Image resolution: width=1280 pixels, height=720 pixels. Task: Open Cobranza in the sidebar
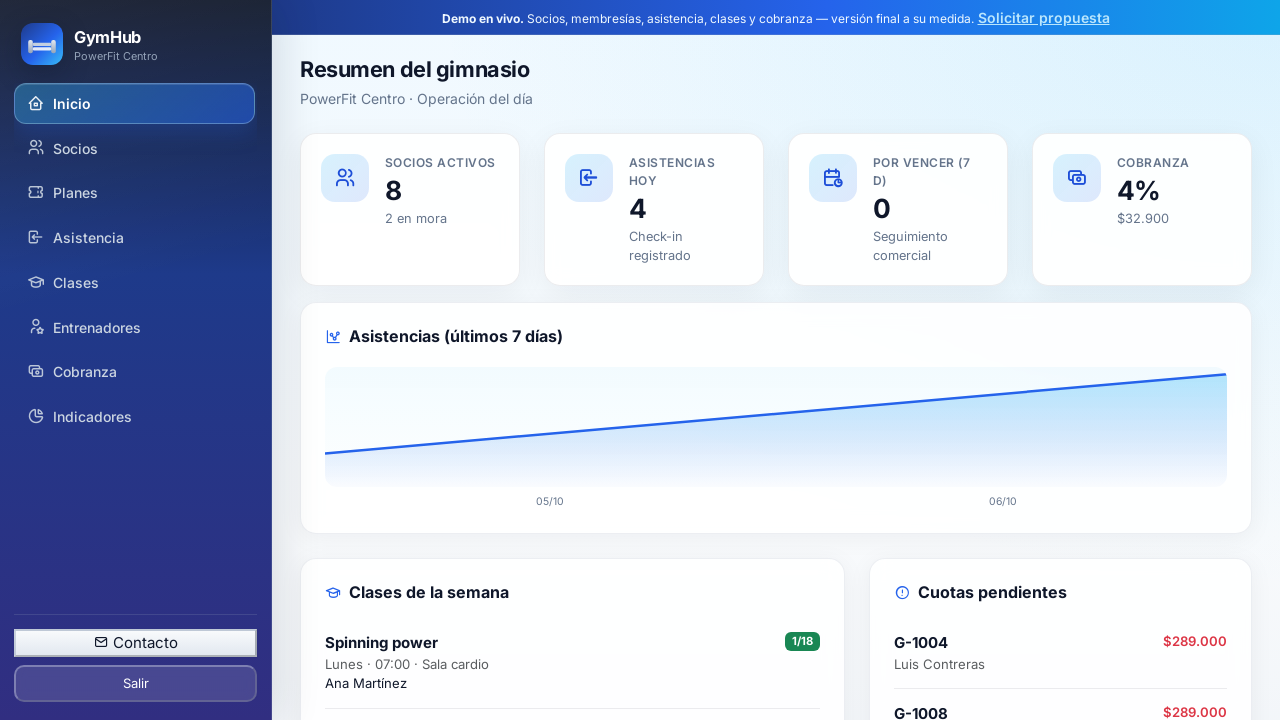tap(135, 372)
